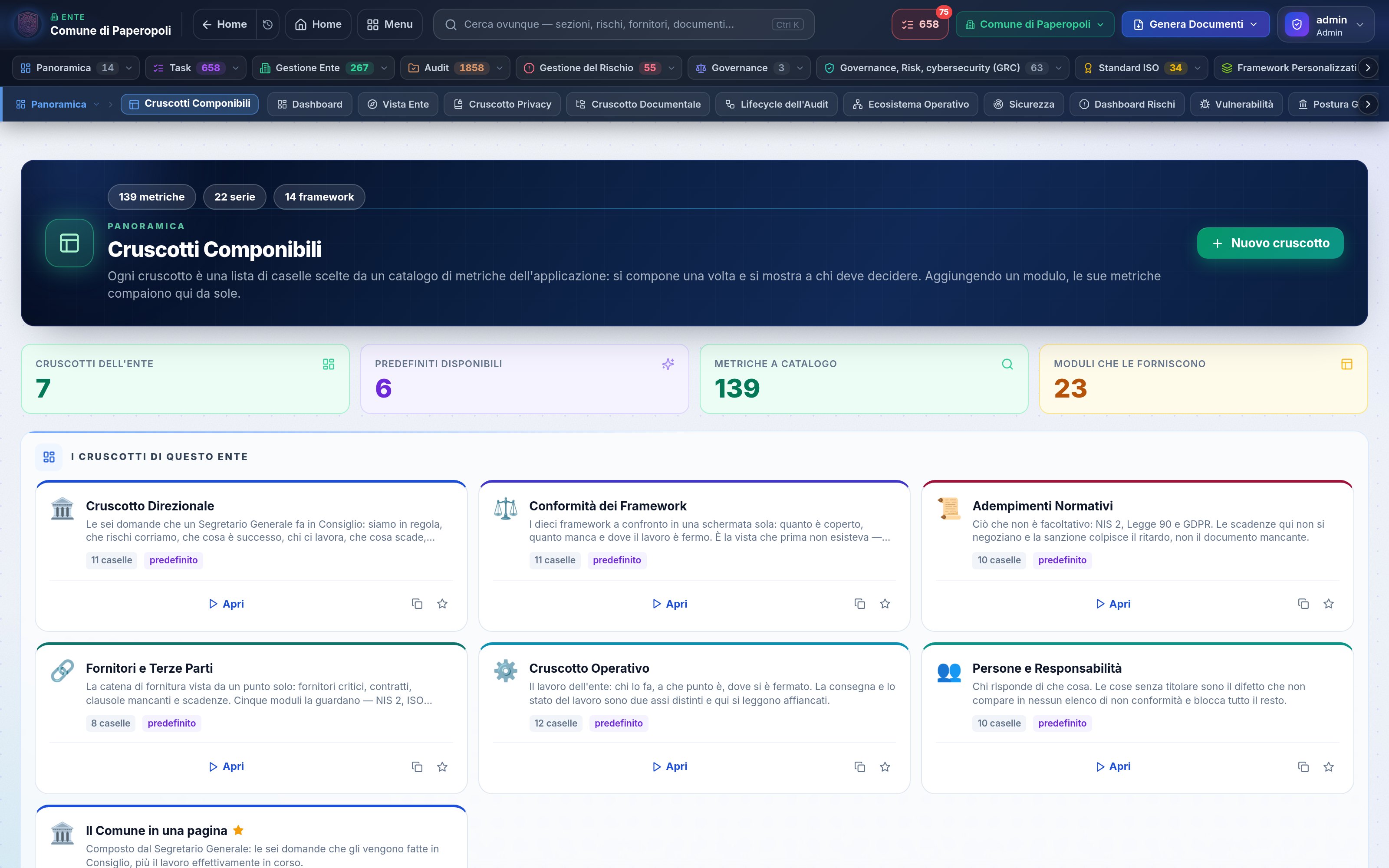Click the back arrow Home button

[x=224, y=24]
